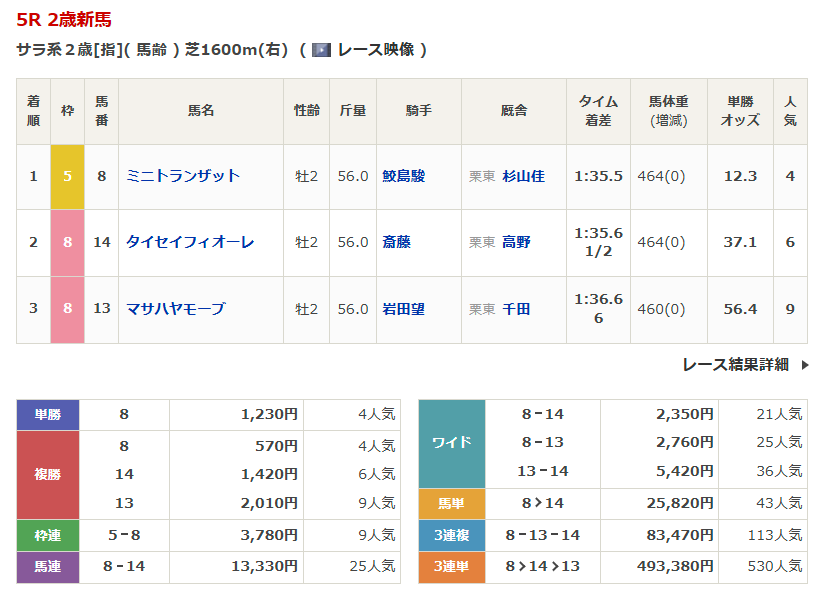The height and width of the screenshot is (593, 822).
Task: Select the 単勝 payout label
Action: coord(48,414)
